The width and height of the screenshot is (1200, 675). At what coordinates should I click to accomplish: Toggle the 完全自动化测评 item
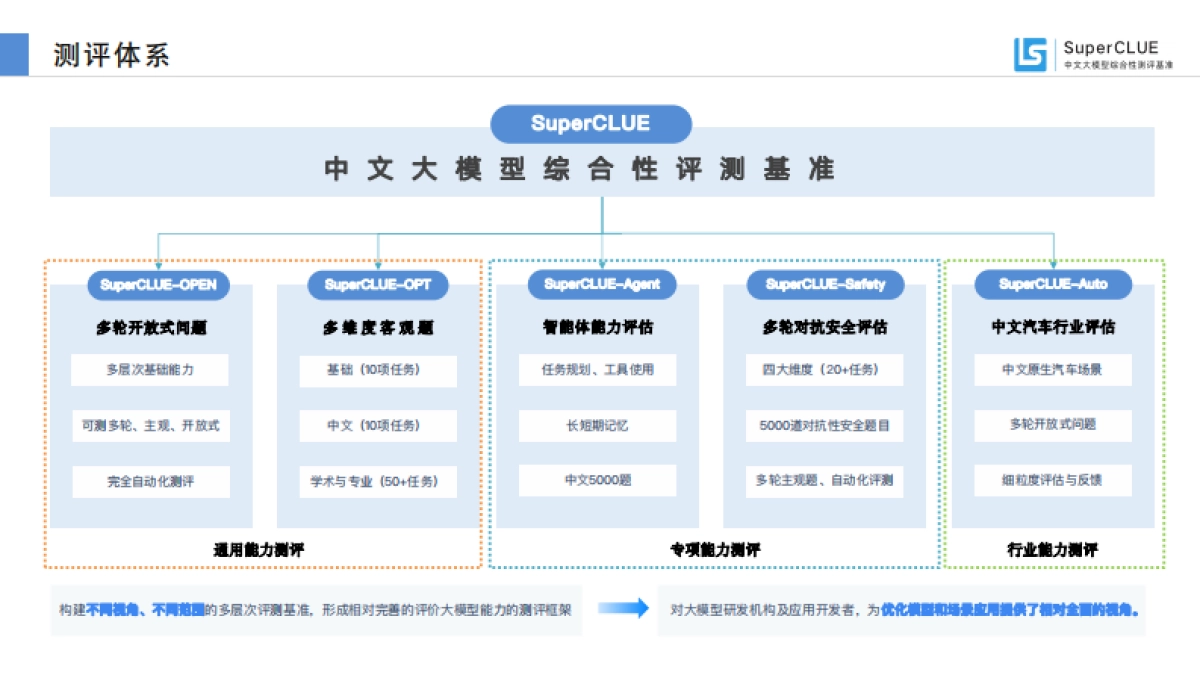pos(150,481)
